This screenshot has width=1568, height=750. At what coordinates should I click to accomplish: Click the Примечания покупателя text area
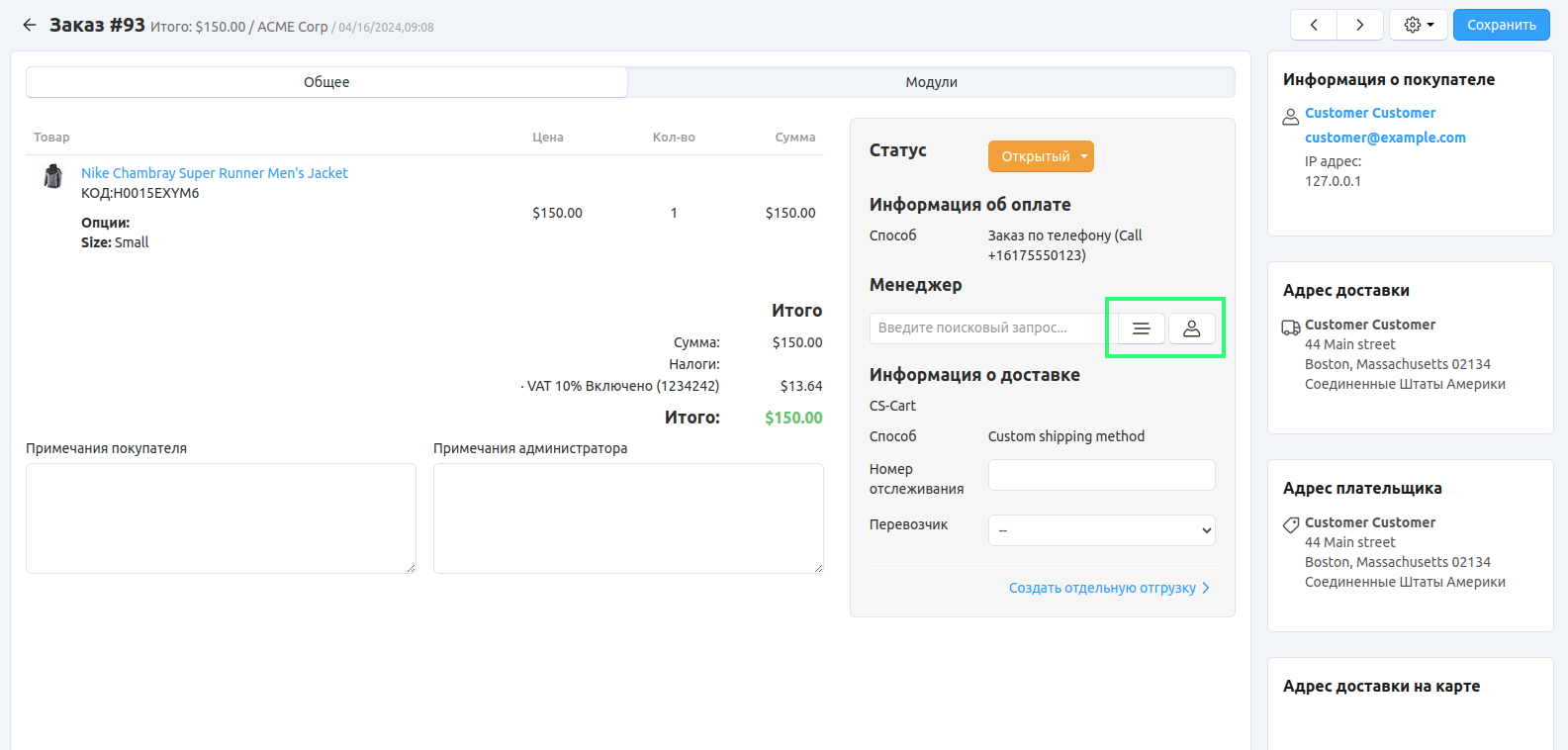221,518
